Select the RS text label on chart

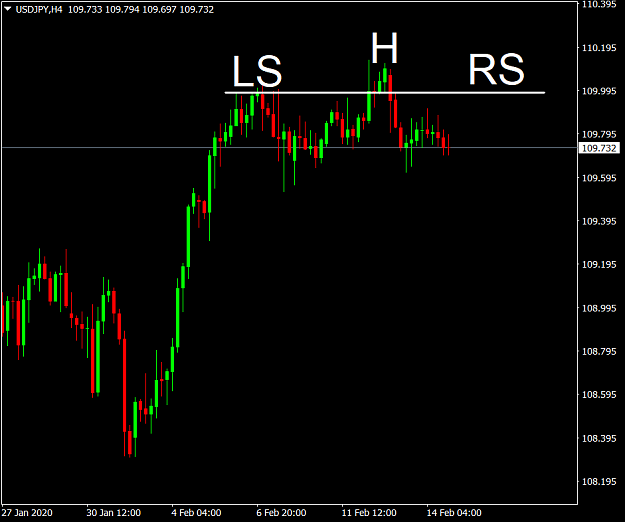[496, 70]
